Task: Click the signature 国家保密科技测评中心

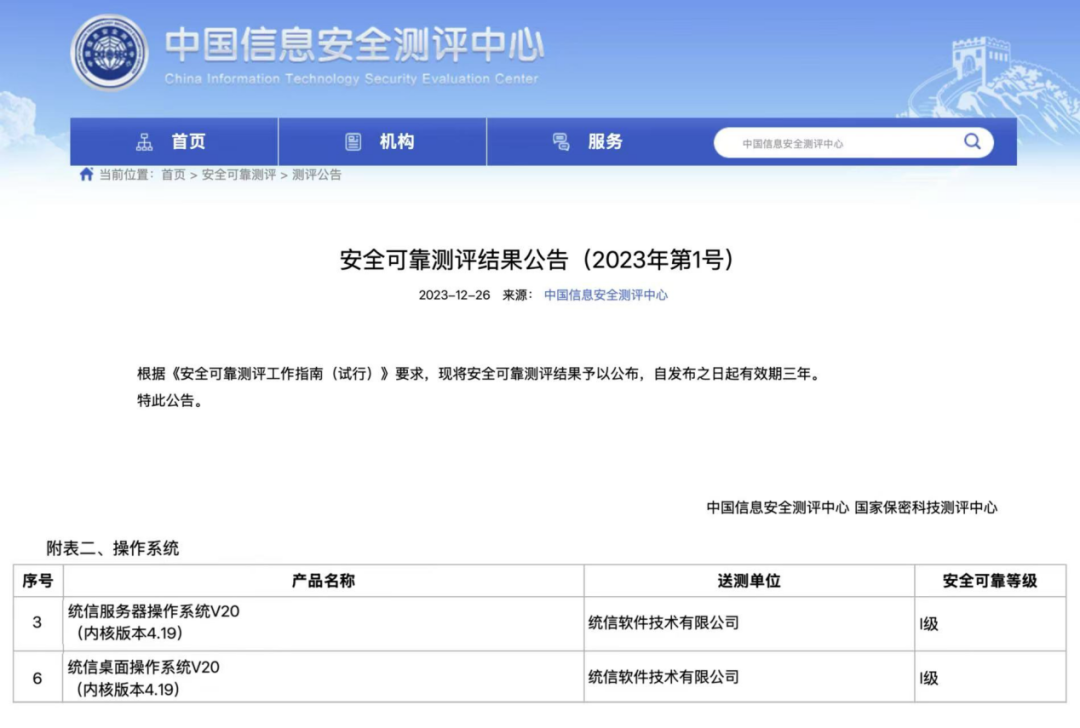Action: (926, 508)
